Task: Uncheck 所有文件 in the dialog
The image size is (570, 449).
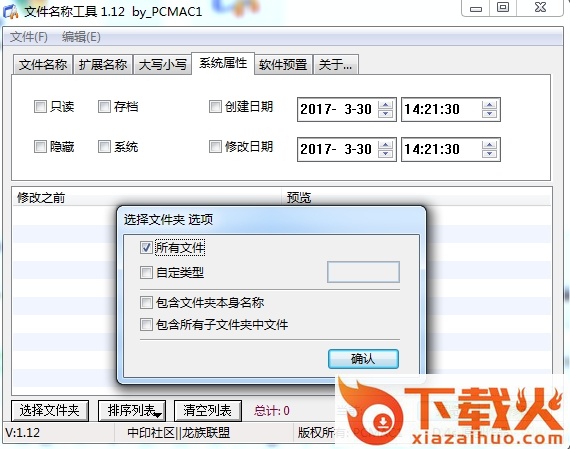Action: pyautogui.click(x=146, y=248)
